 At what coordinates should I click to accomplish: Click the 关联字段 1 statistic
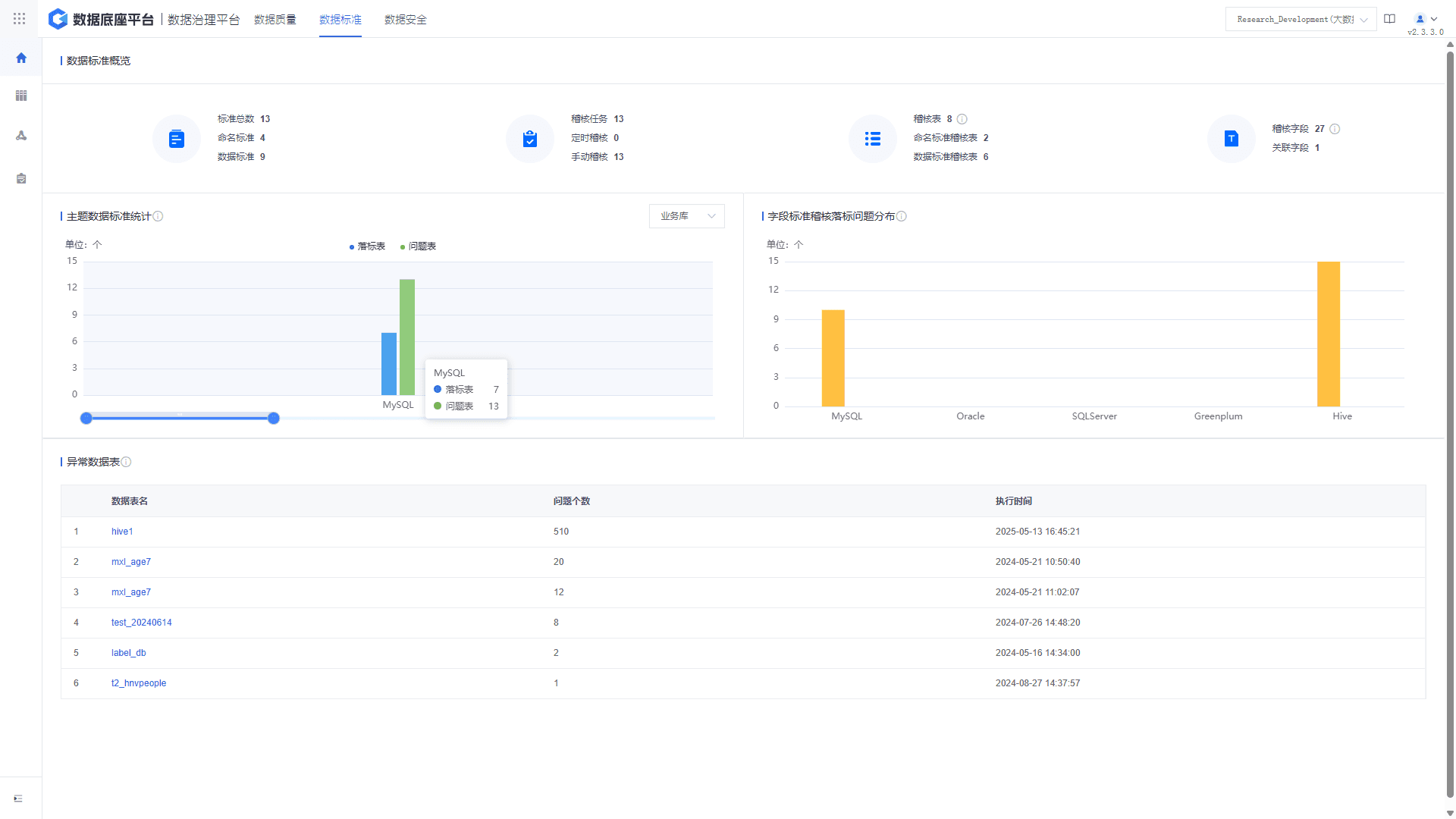point(1296,148)
